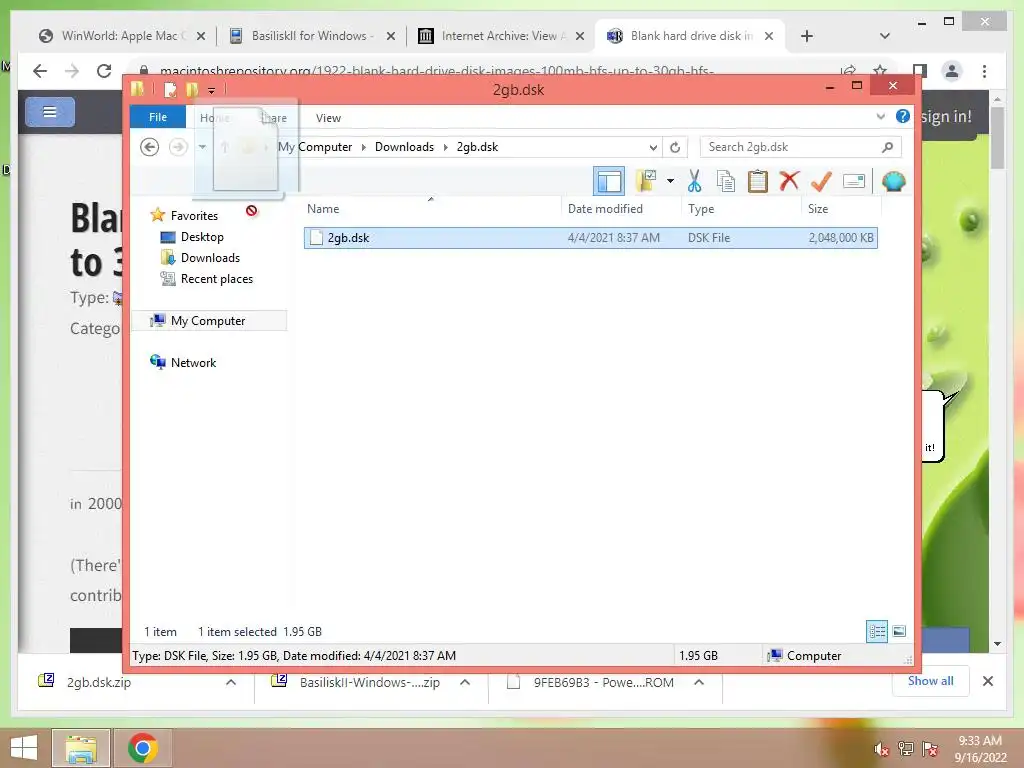Open the address bar history dropdown
Image resolution: width=1024 pixels, height=768 pixels.
click(x=653, y=148)
